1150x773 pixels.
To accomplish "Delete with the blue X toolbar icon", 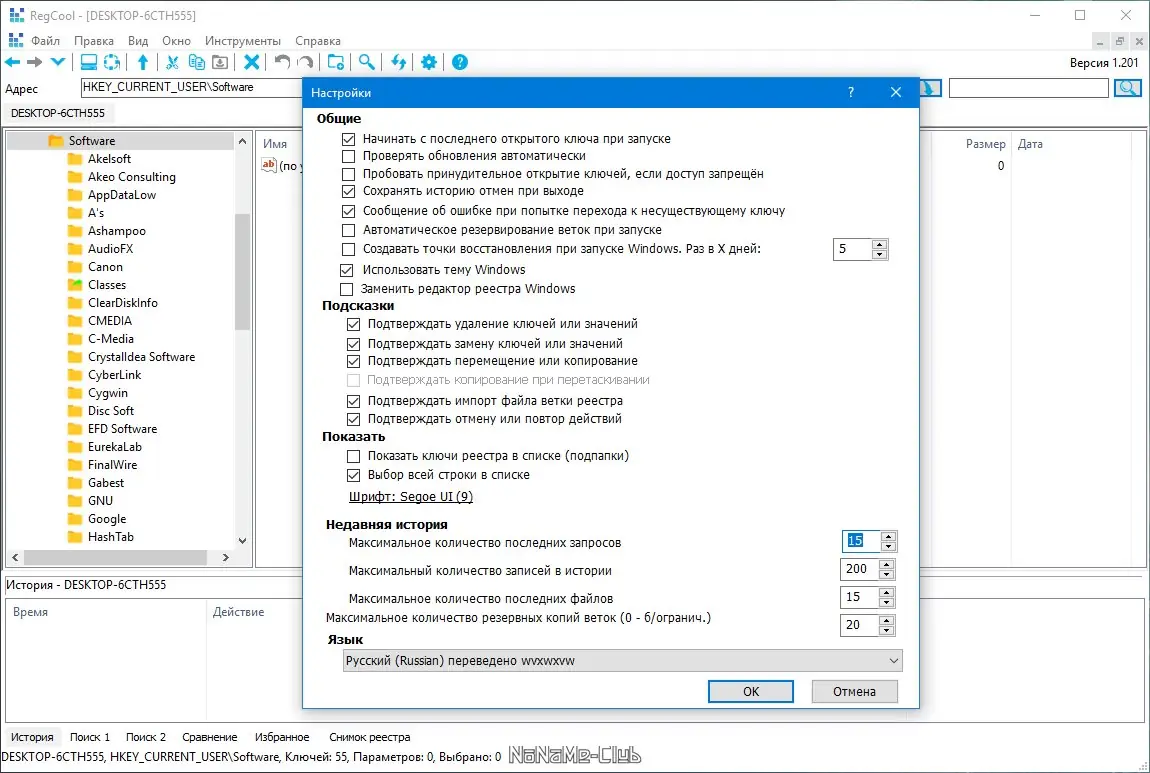I will tap(252, 62).
